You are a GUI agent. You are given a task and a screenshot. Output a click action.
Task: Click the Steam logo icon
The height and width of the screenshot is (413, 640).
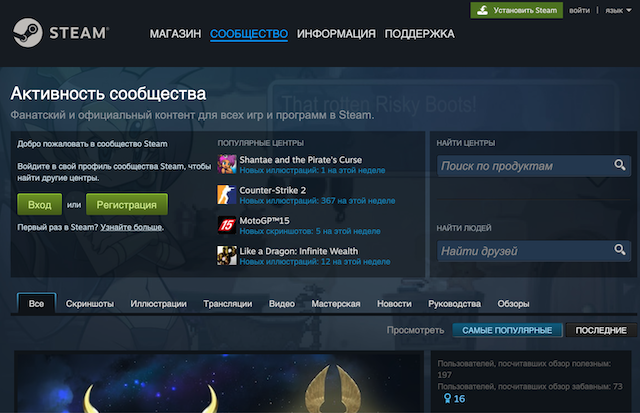click(x=27, y=32)
